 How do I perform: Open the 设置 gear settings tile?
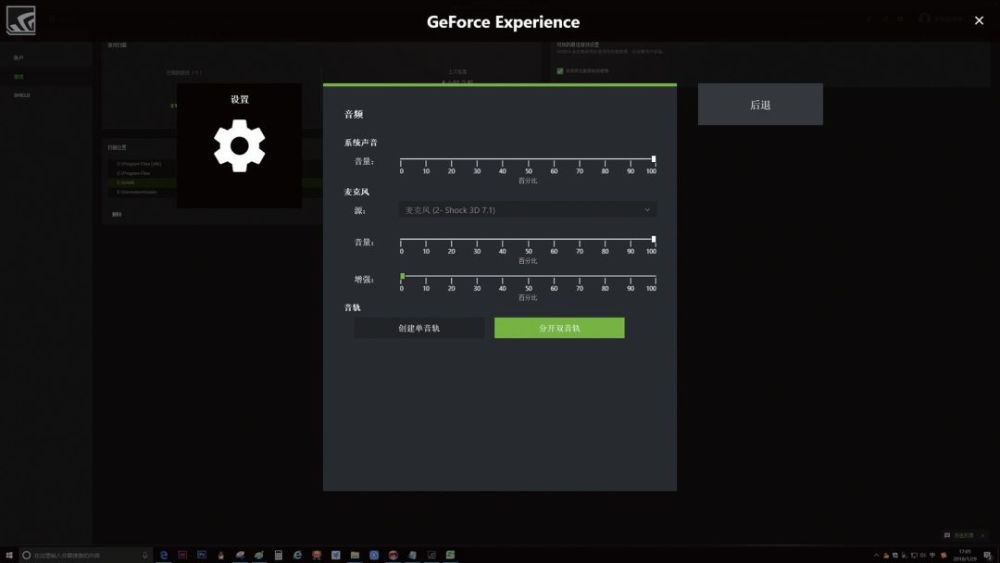[239, 145]
